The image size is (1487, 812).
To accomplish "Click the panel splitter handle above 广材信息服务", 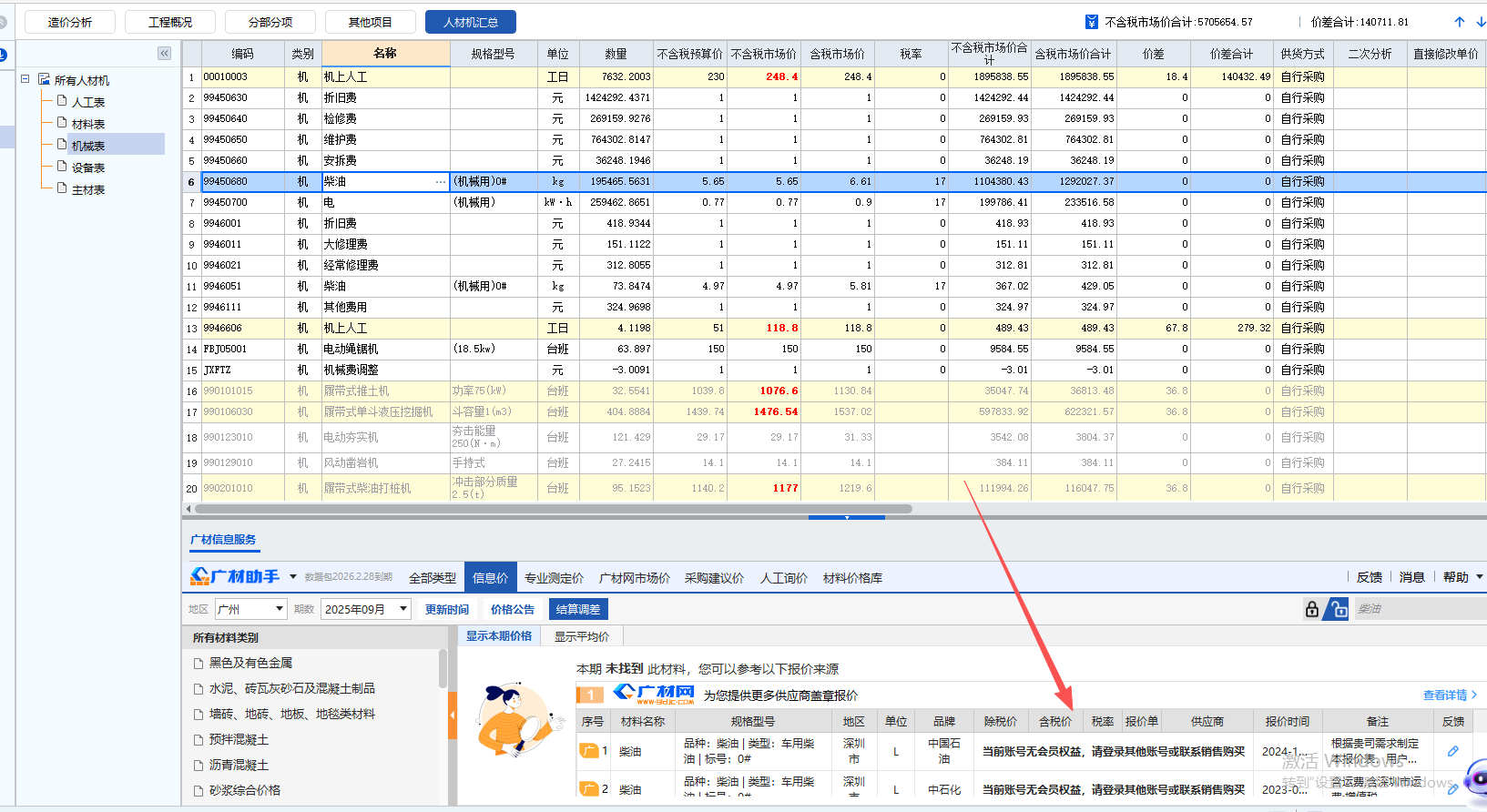I will [x=847, y=517].
